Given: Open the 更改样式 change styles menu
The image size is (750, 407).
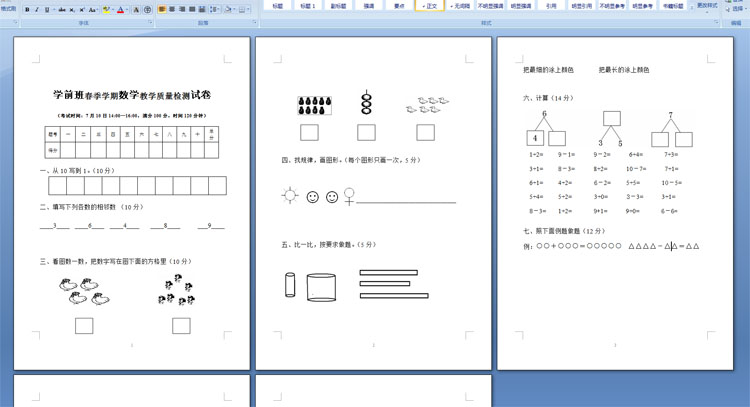Looking at the screenshot, I should 707,5.
